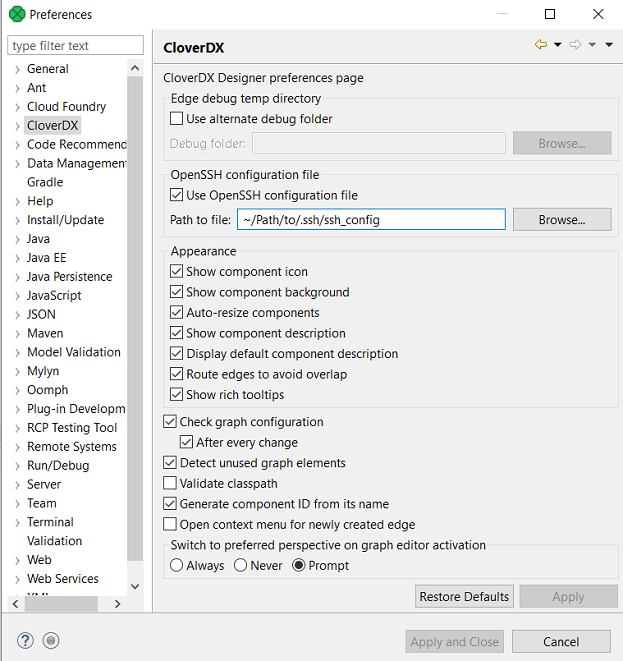Image resolution: width=623 pixels, height=661 pixels.
Task: Click Browse next to Path to file
Action: pyautogui.click(x=562, y=219)
